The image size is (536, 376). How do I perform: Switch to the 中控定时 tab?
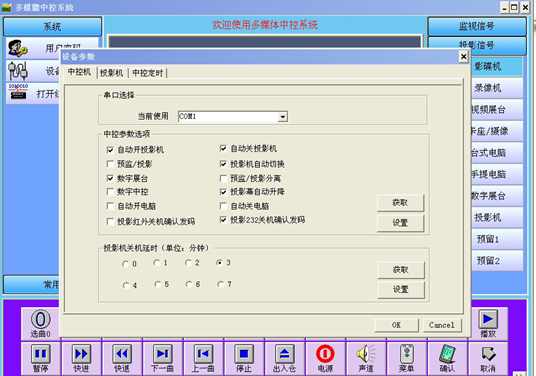[x=148, y=73]
